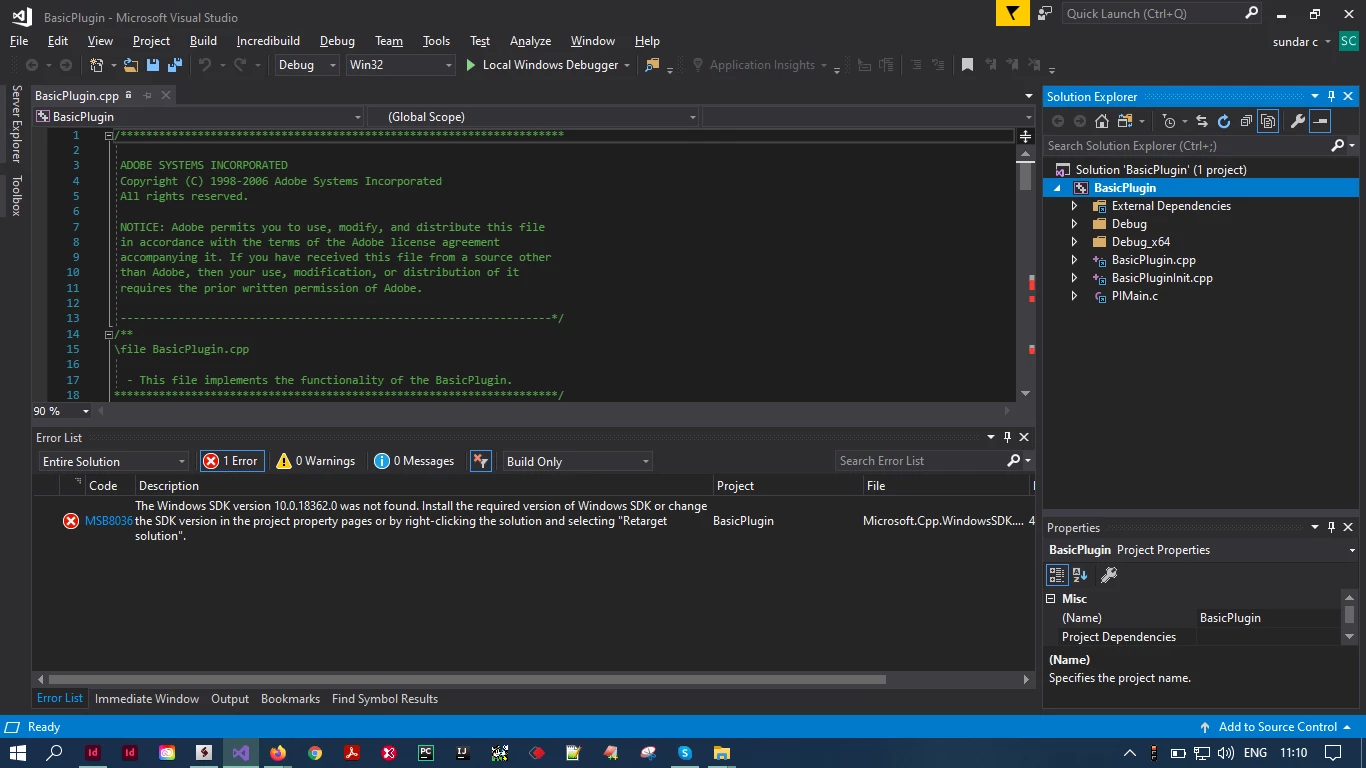Switch to the Output tab
Viewport: 1366px width, 768px height.
(x=230, y=699)
